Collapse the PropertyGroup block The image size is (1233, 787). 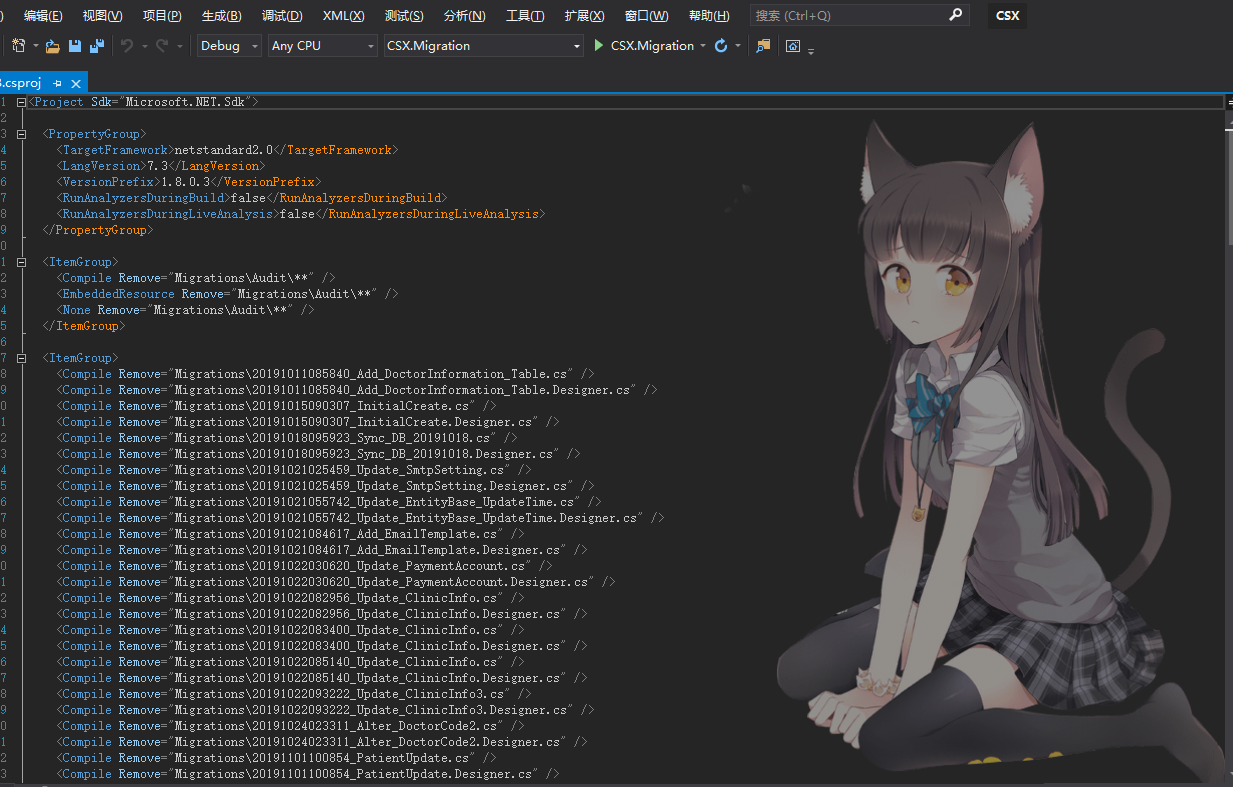pyautogui.click(x=21, y=134)
